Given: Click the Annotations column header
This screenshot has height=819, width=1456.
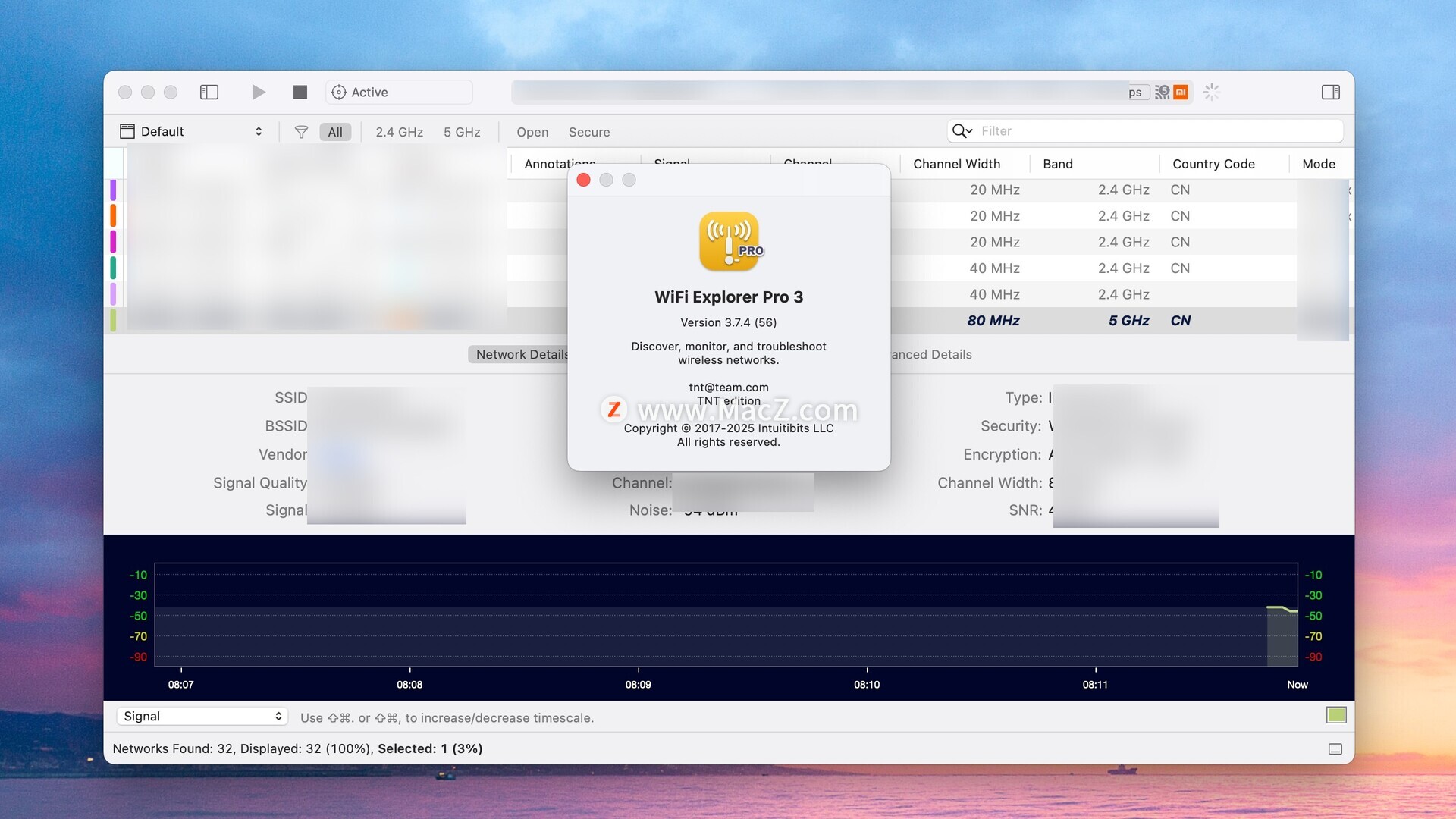Looking at the screenshot, I should tap(560, 163).
